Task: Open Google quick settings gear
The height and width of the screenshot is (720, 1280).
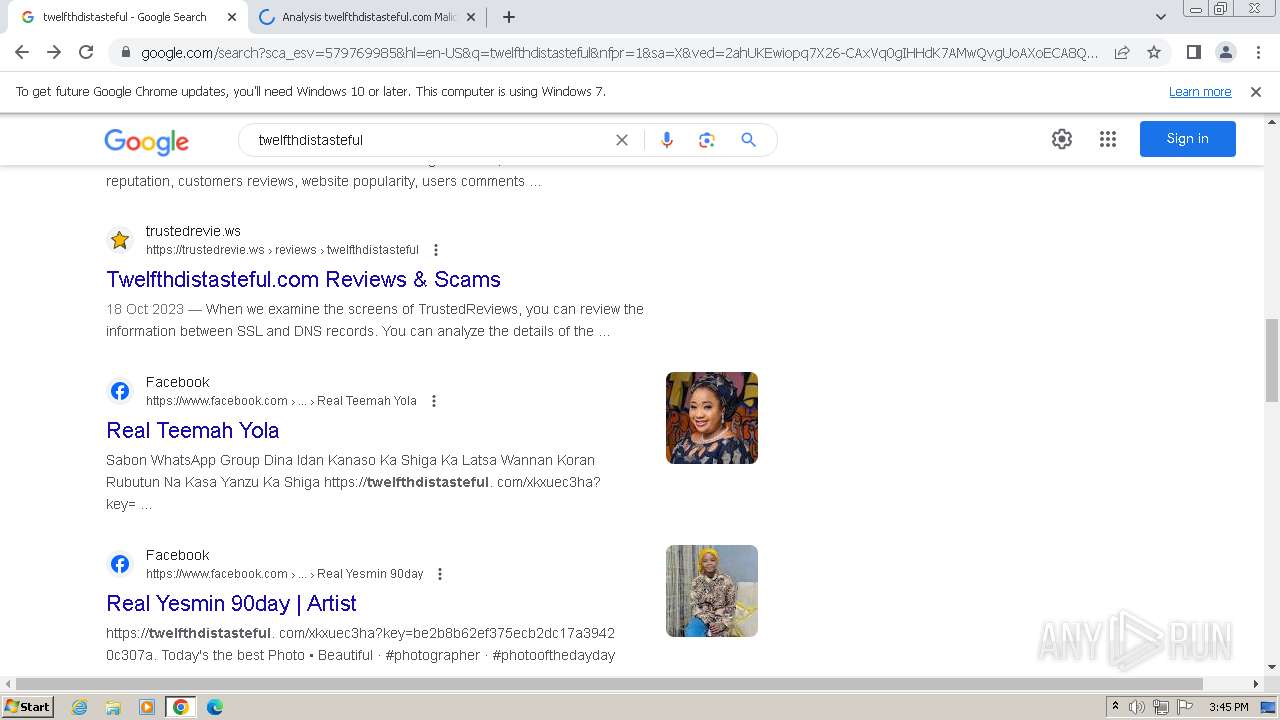Action: [1062, 139]
